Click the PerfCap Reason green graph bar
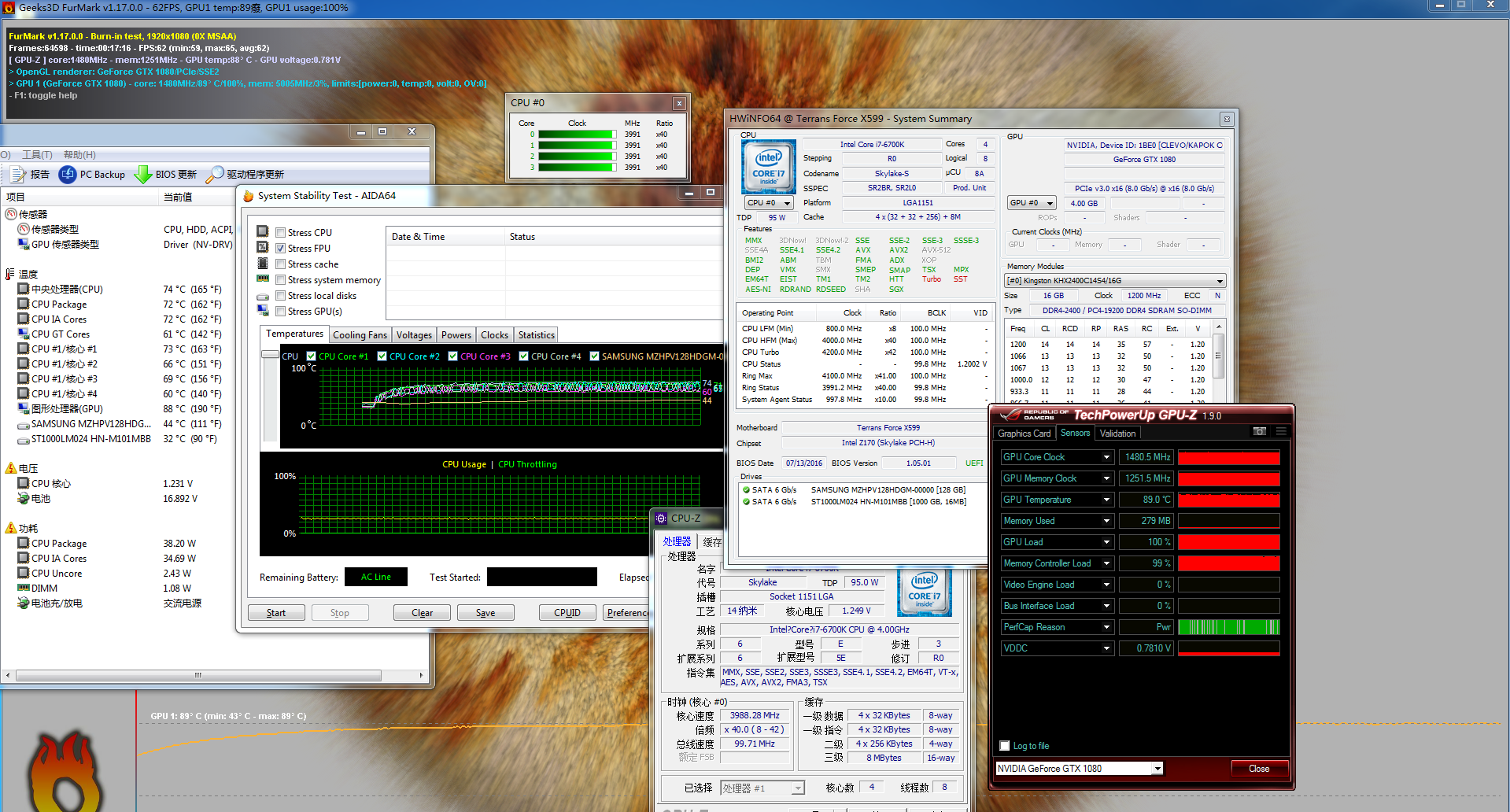This screenshot has height=812, width=1510. (1228, 627)
